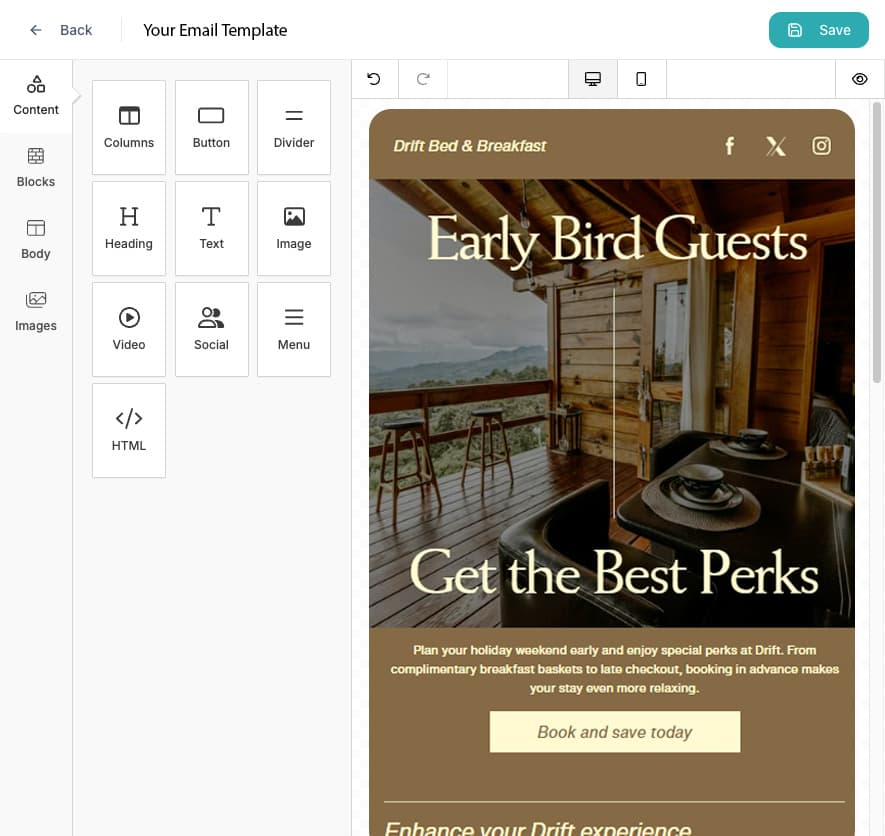Screen dimensions: 885x836
Task: Open the Body settings panel
Action: (36, 239)
